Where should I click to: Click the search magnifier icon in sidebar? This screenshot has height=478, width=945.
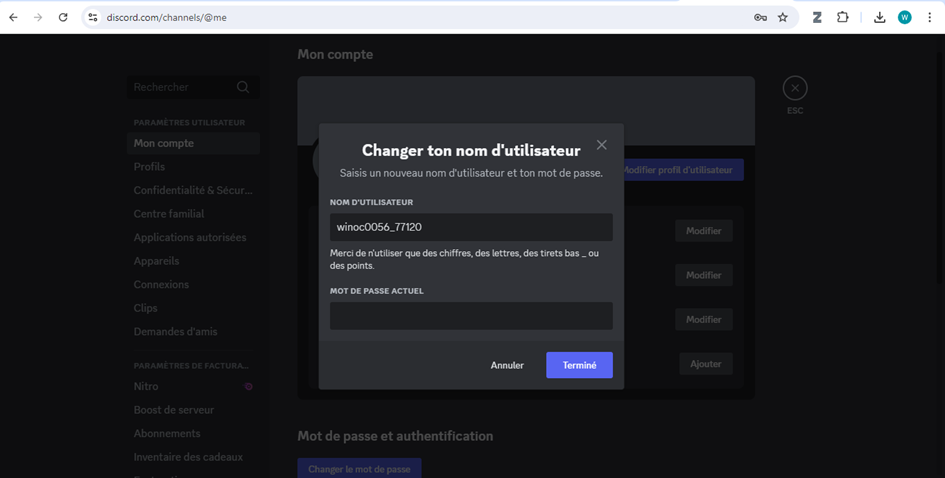click(243, 88)
